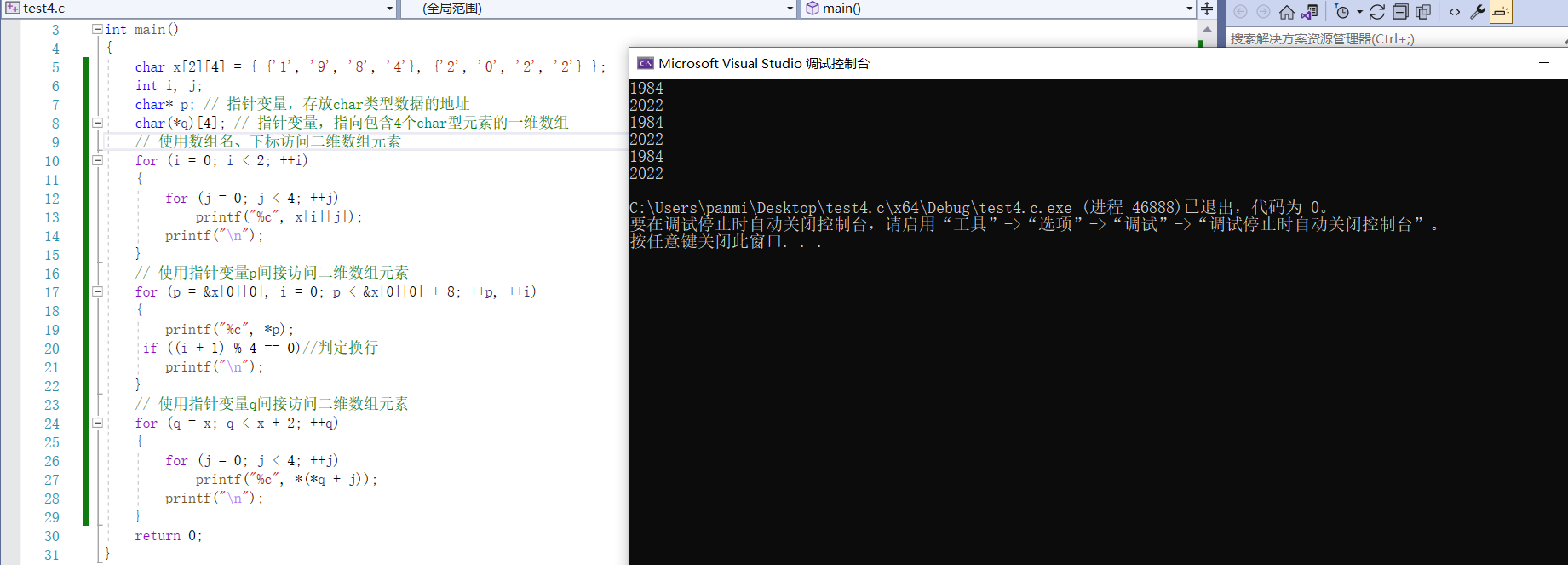Minimize the Microsoft Visual Studio debug console
Image resolution: width=1568 pixels, height=565 pixels.
pos(1543,63)
